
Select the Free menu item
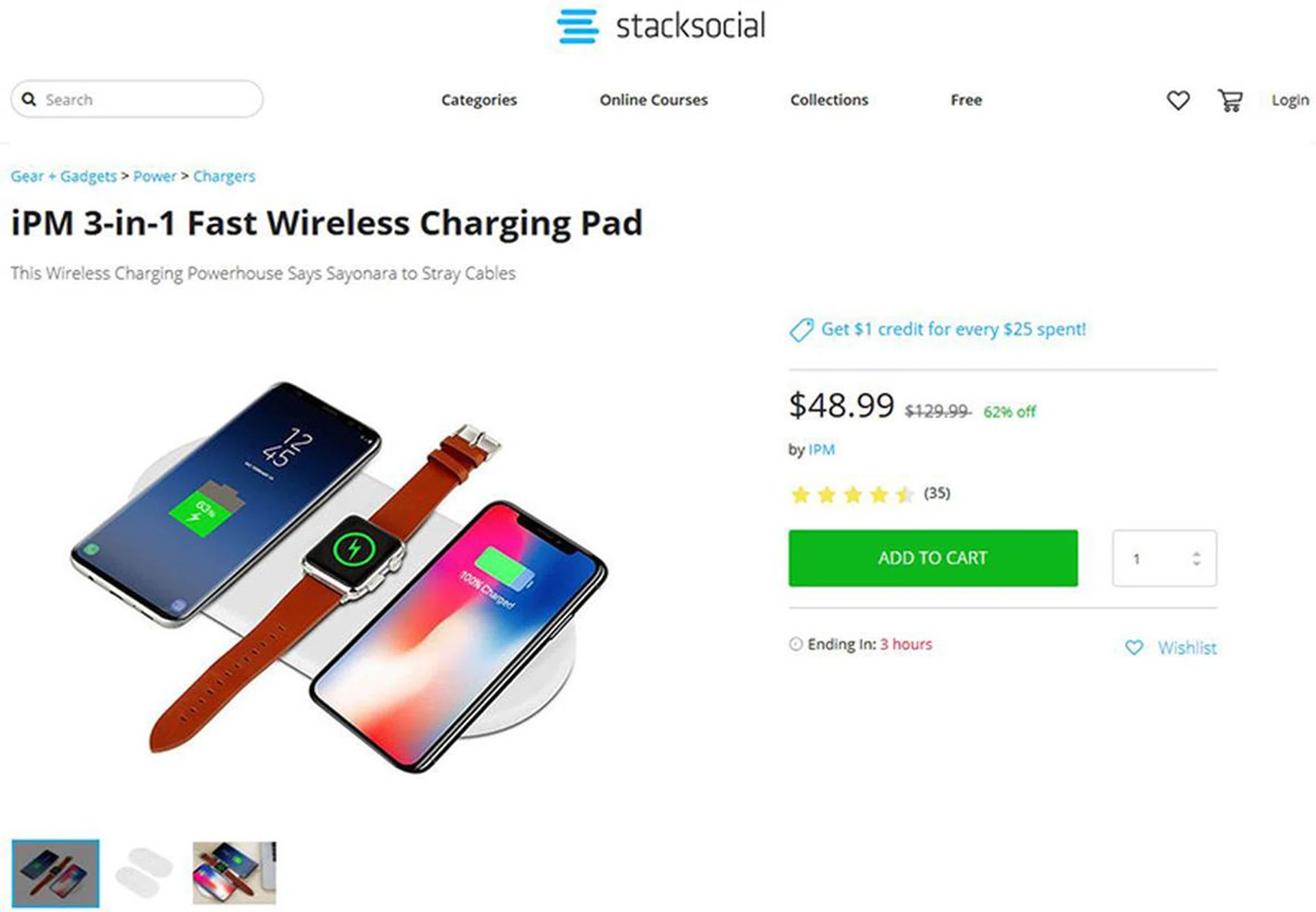click(966, 100)
